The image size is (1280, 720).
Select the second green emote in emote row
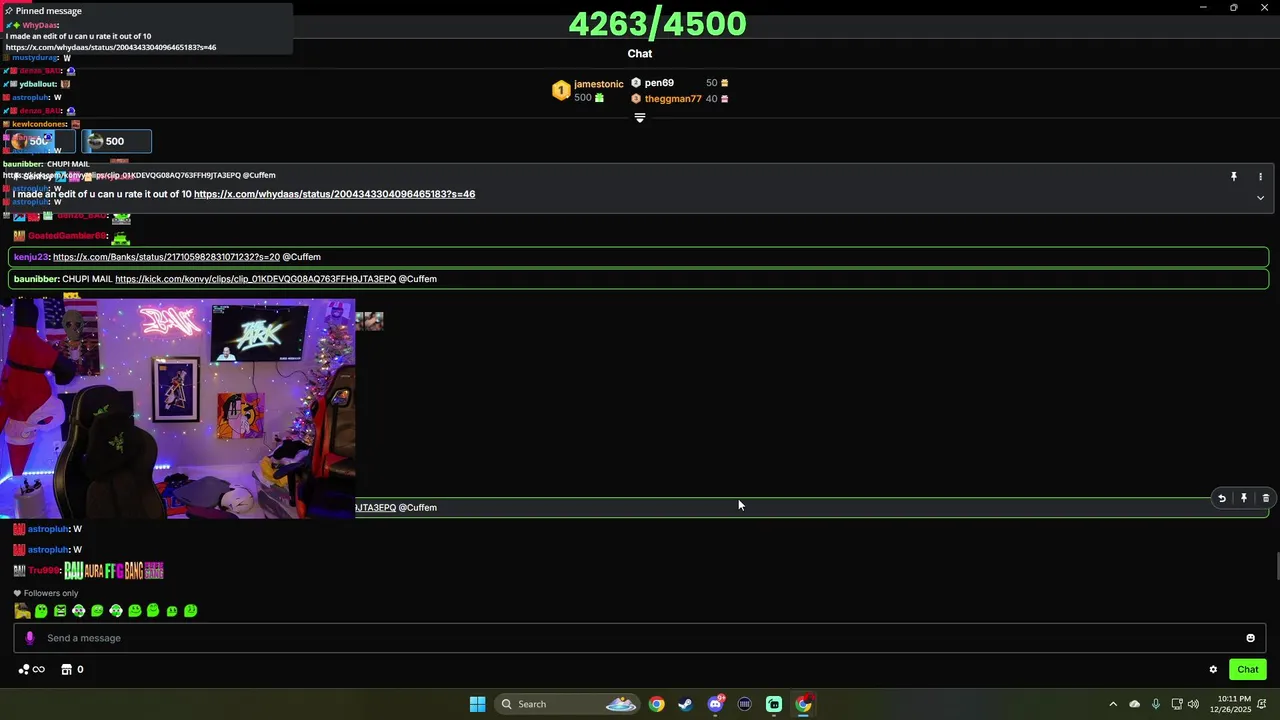click(x=41, y=611)
